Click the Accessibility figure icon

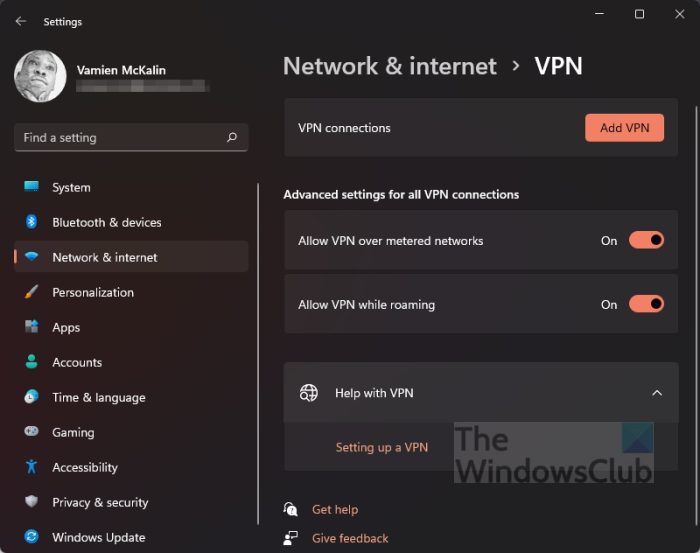[32, 467]
